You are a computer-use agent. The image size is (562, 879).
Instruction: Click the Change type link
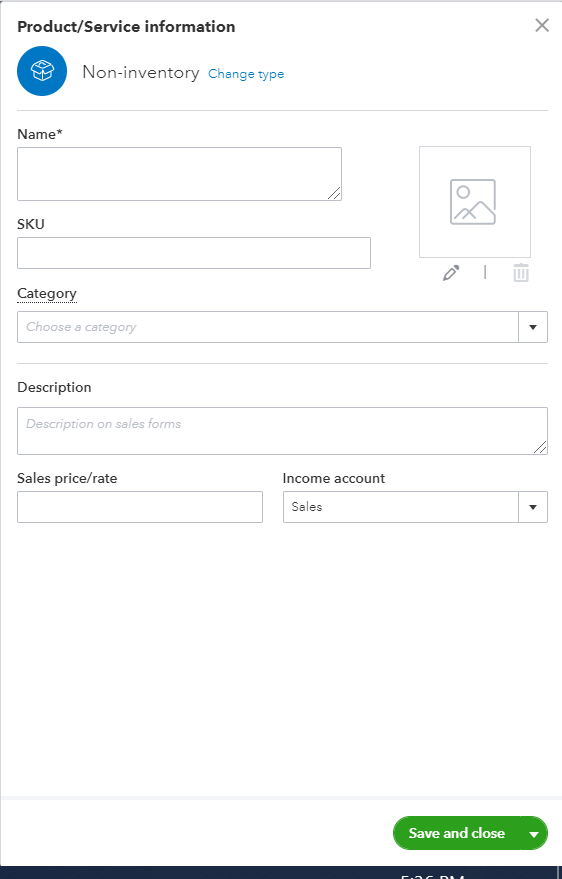(246, 74)
